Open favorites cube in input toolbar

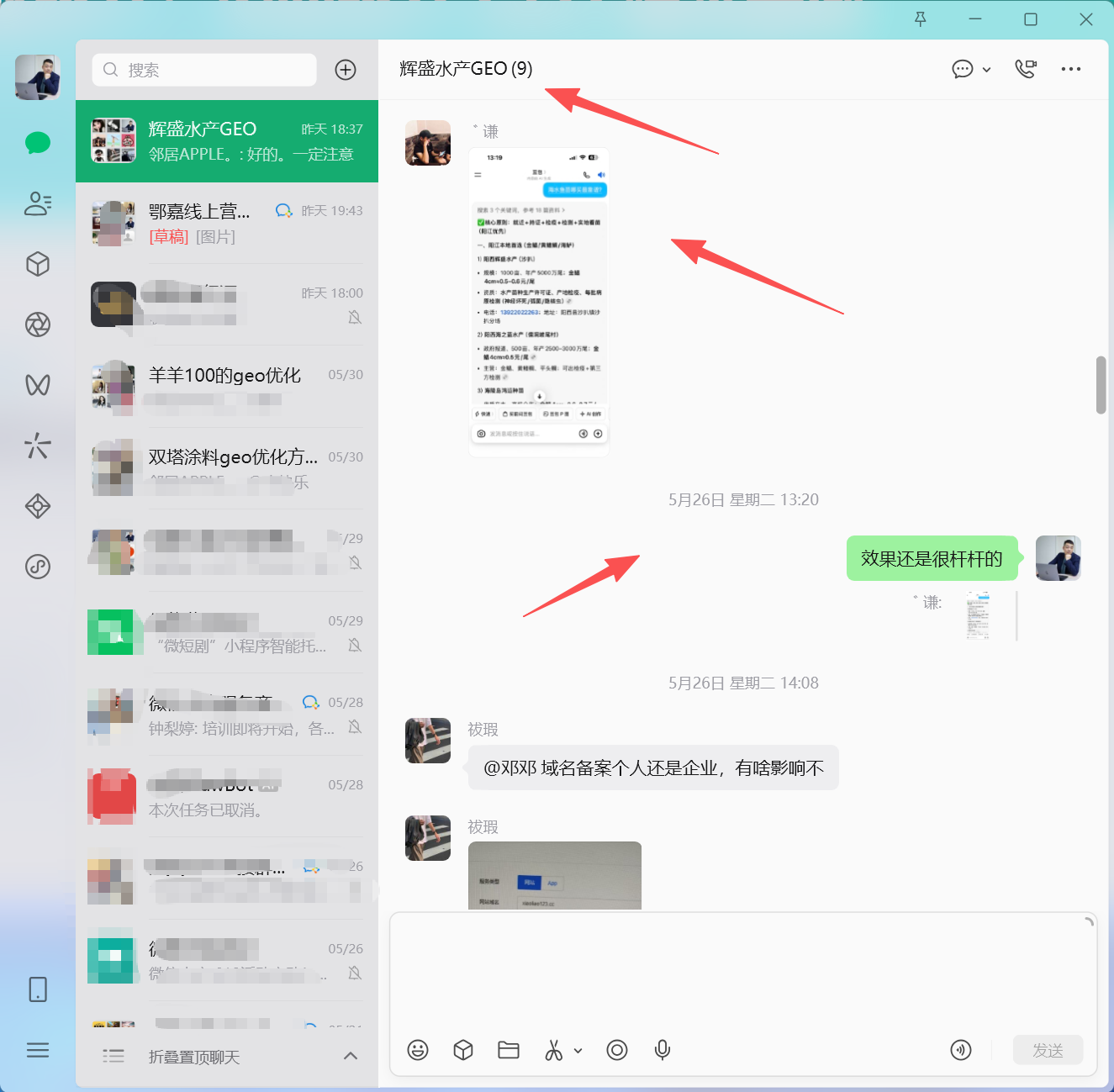(463, 1050)
